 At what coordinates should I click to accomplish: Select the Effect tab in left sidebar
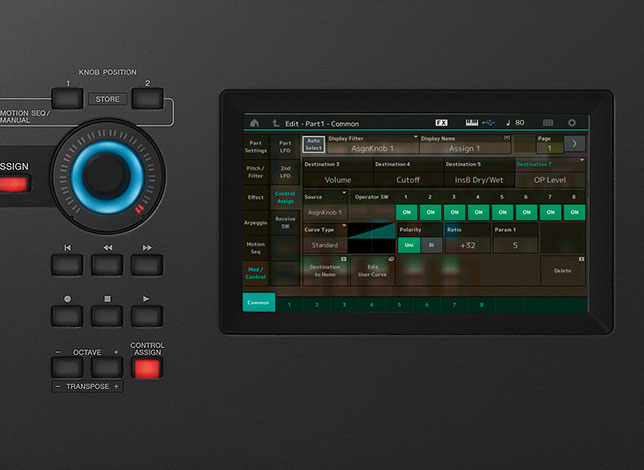(256, 197)
